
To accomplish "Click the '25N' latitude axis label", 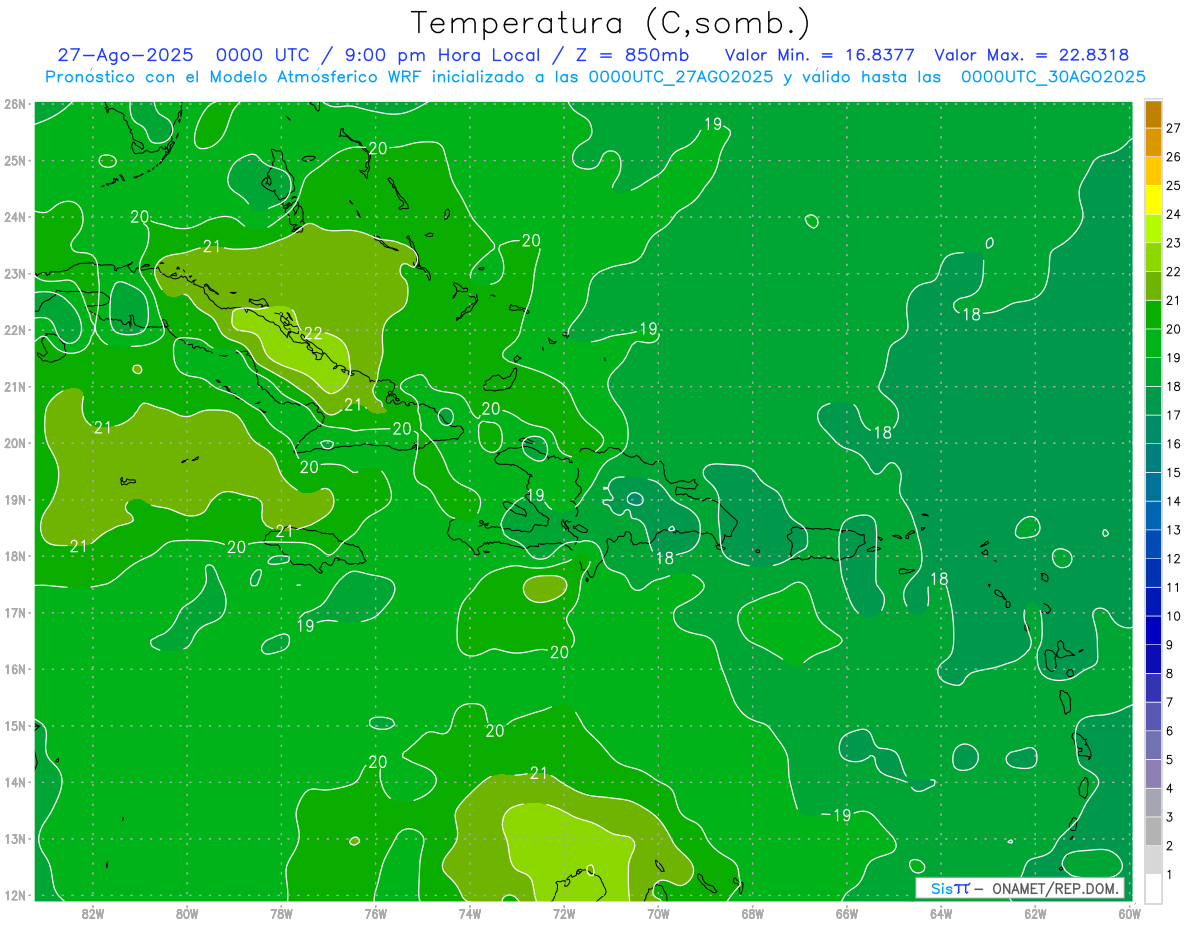I will 14,160.
